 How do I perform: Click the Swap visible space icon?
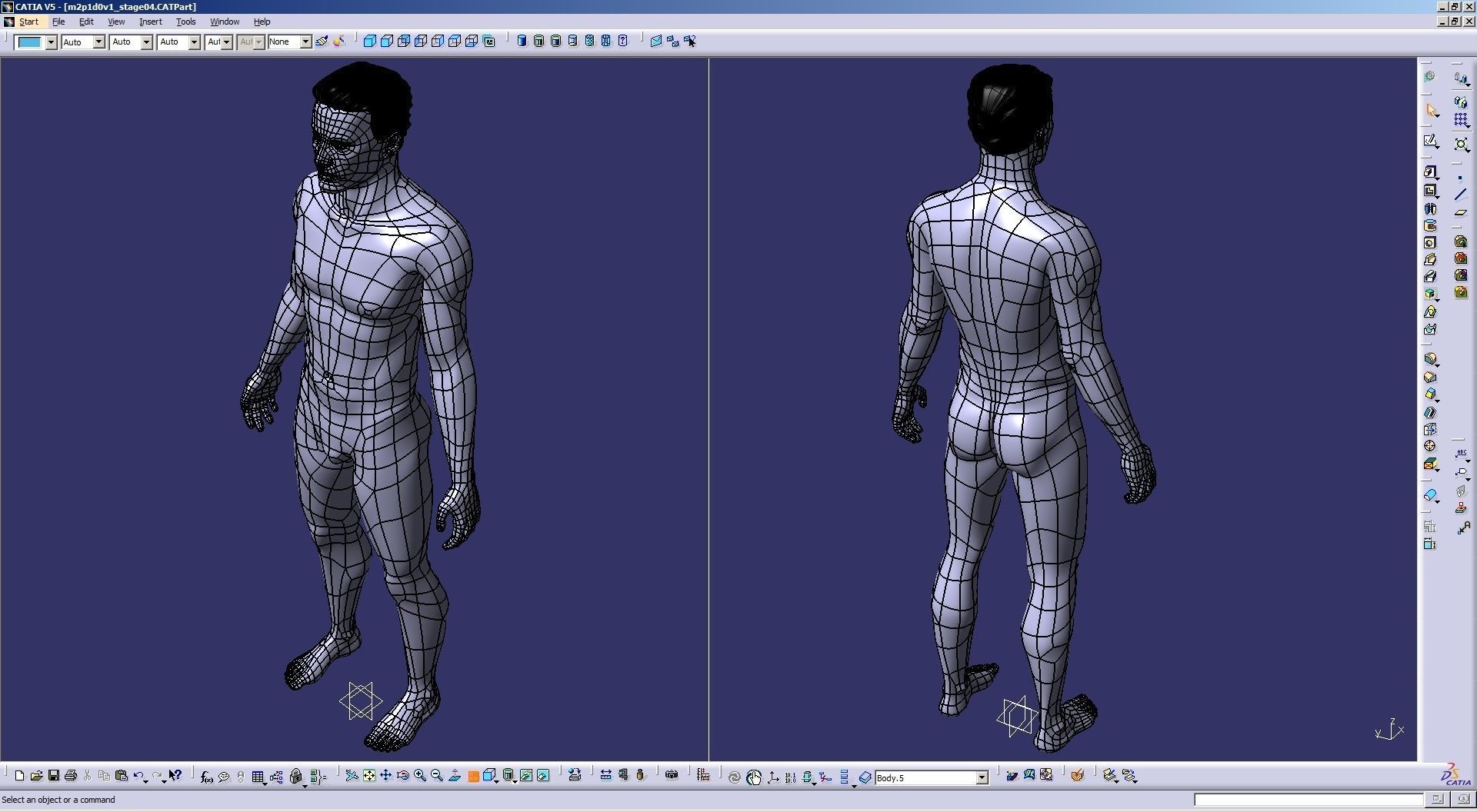pyautogui.click(x=543, y=776)
